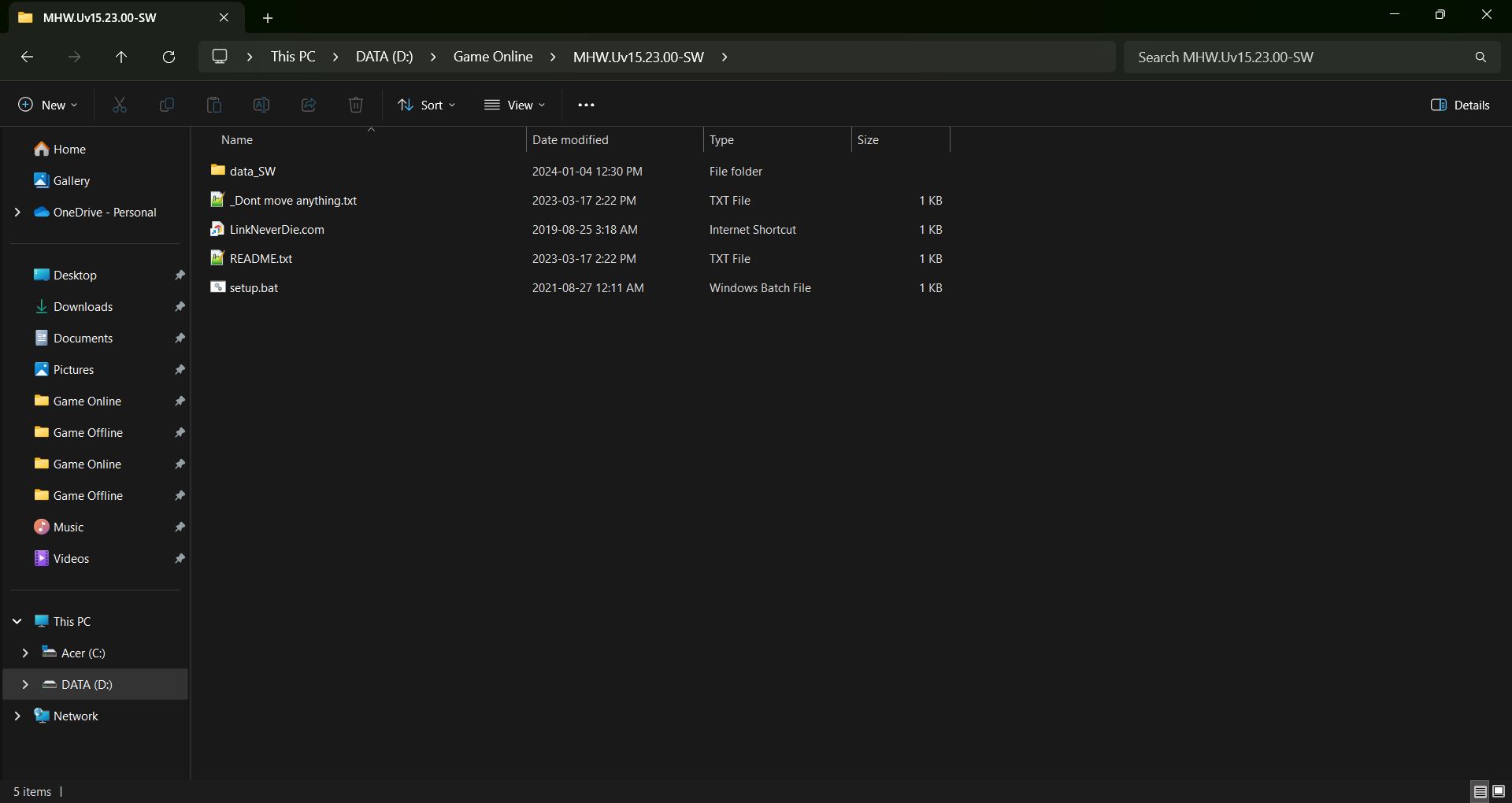Viewport: 1512px width, 803px height.
Task: Sort by Date modified column header
Action: coord(570,139)
